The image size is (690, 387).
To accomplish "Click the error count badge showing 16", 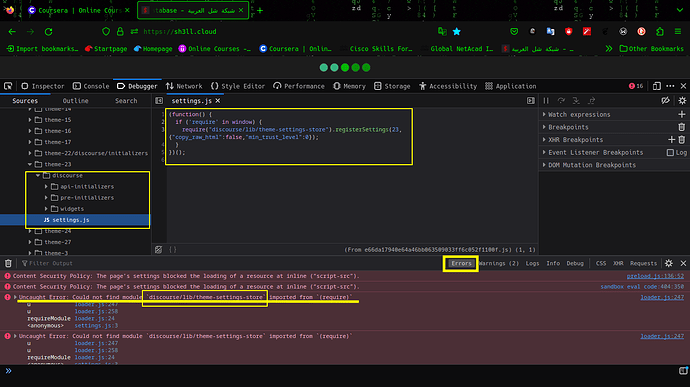I will (x=636, y=86).
